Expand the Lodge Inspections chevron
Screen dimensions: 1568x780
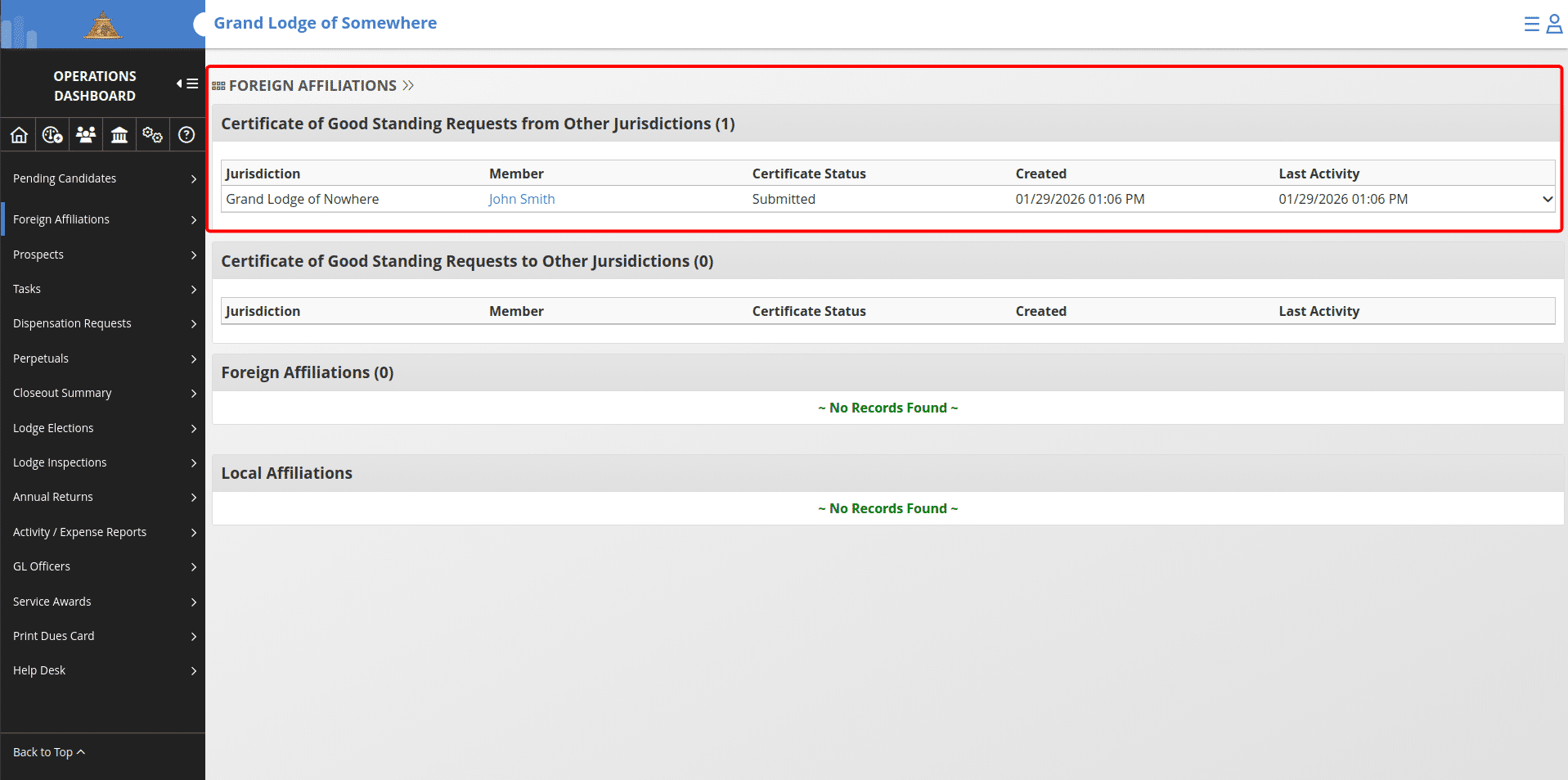194,462
